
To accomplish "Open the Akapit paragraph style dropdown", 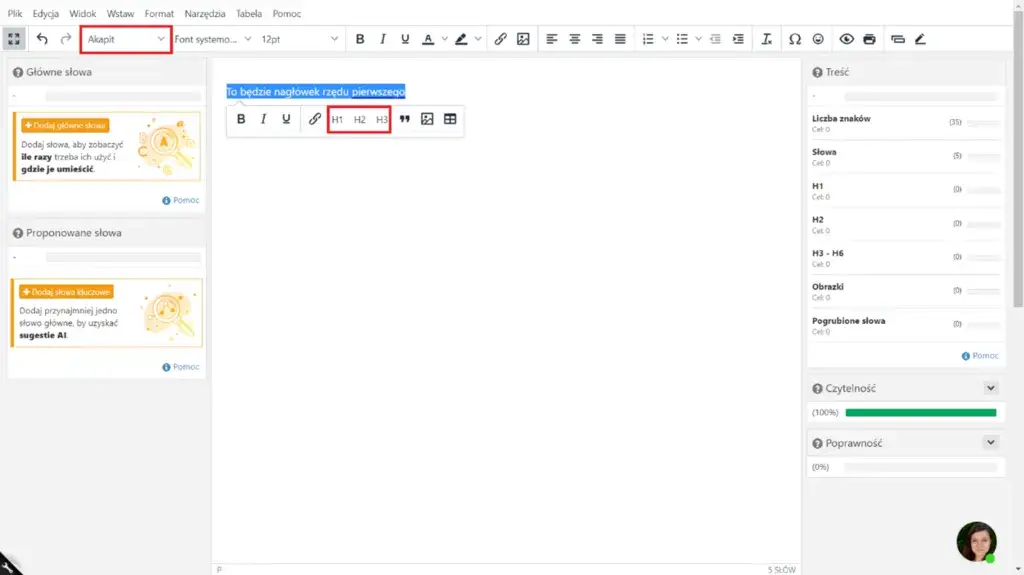I will [126, 39].
